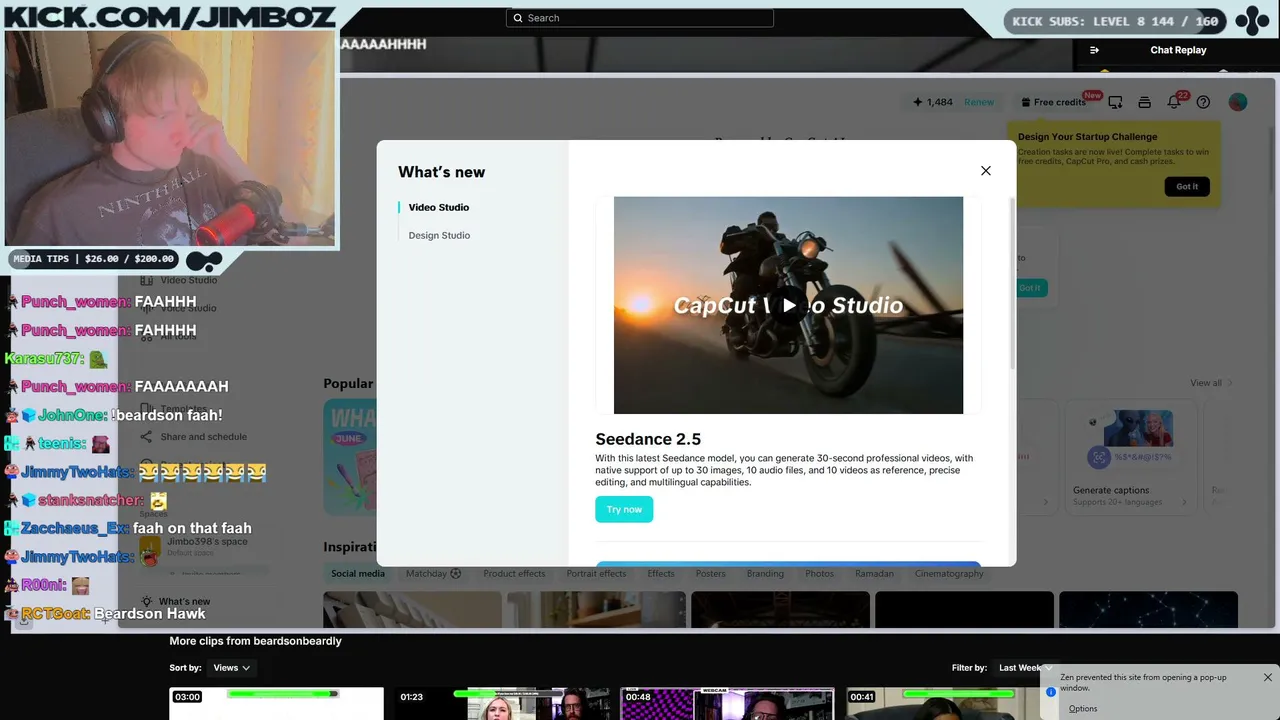The height and width of the screenshot is (720, 1280).
Task: Open notifications bell with 22 badge
Action: pos(1174,102)
